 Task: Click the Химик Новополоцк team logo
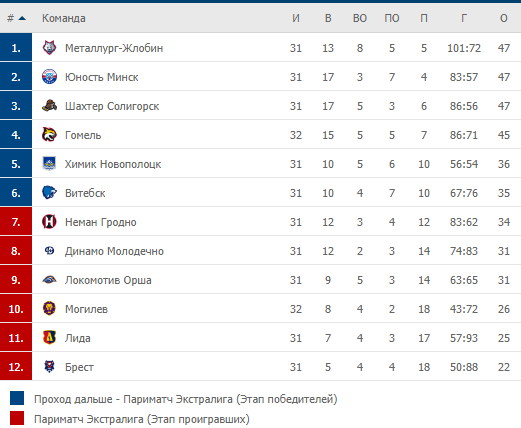pyautogui.click(x=49, y=164)
